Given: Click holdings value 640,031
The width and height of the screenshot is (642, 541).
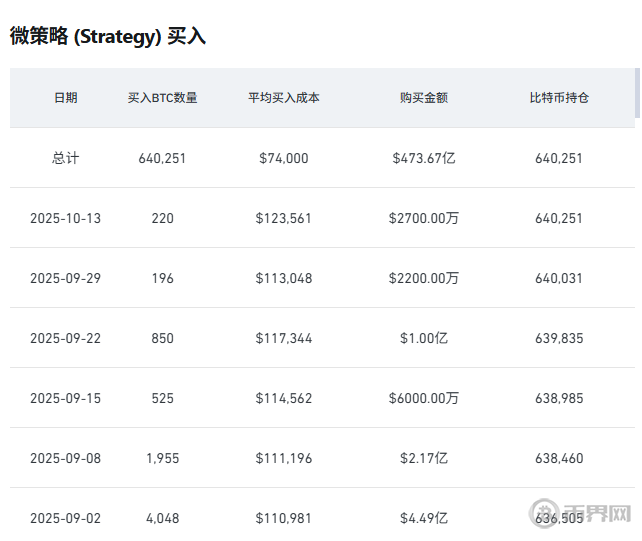Looking at the screenshot, I should coord(559,278).
